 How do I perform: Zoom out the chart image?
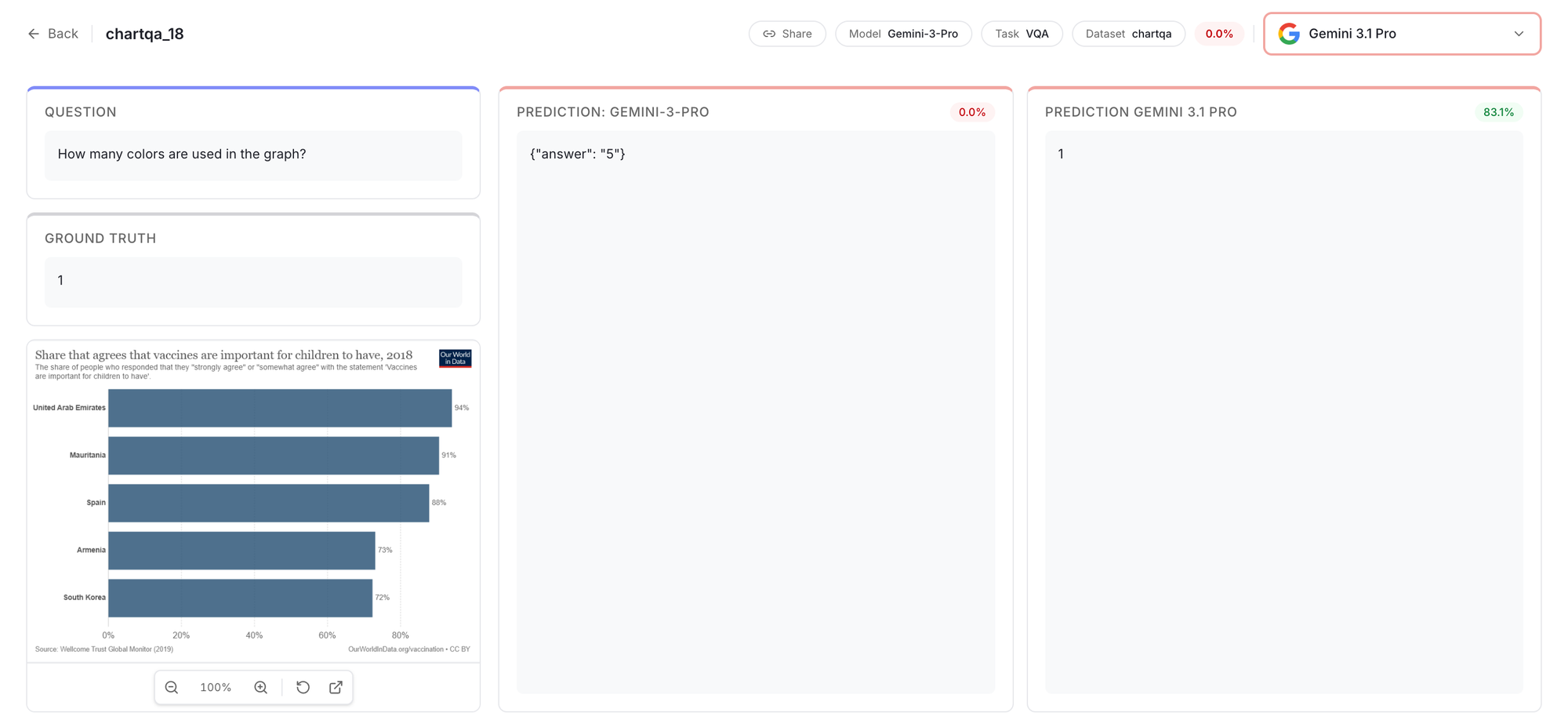172,688
